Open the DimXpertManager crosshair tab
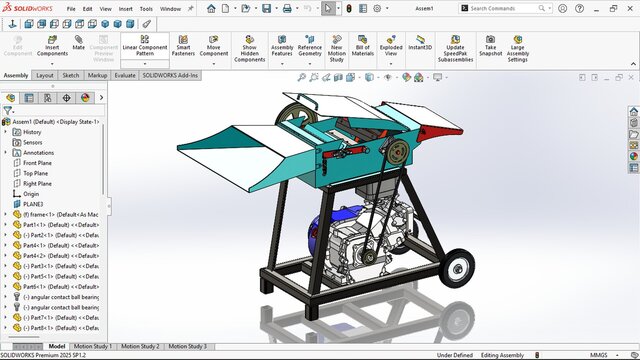Image resolution: width=640 pixels, height=360 pixels. (67, 98)
